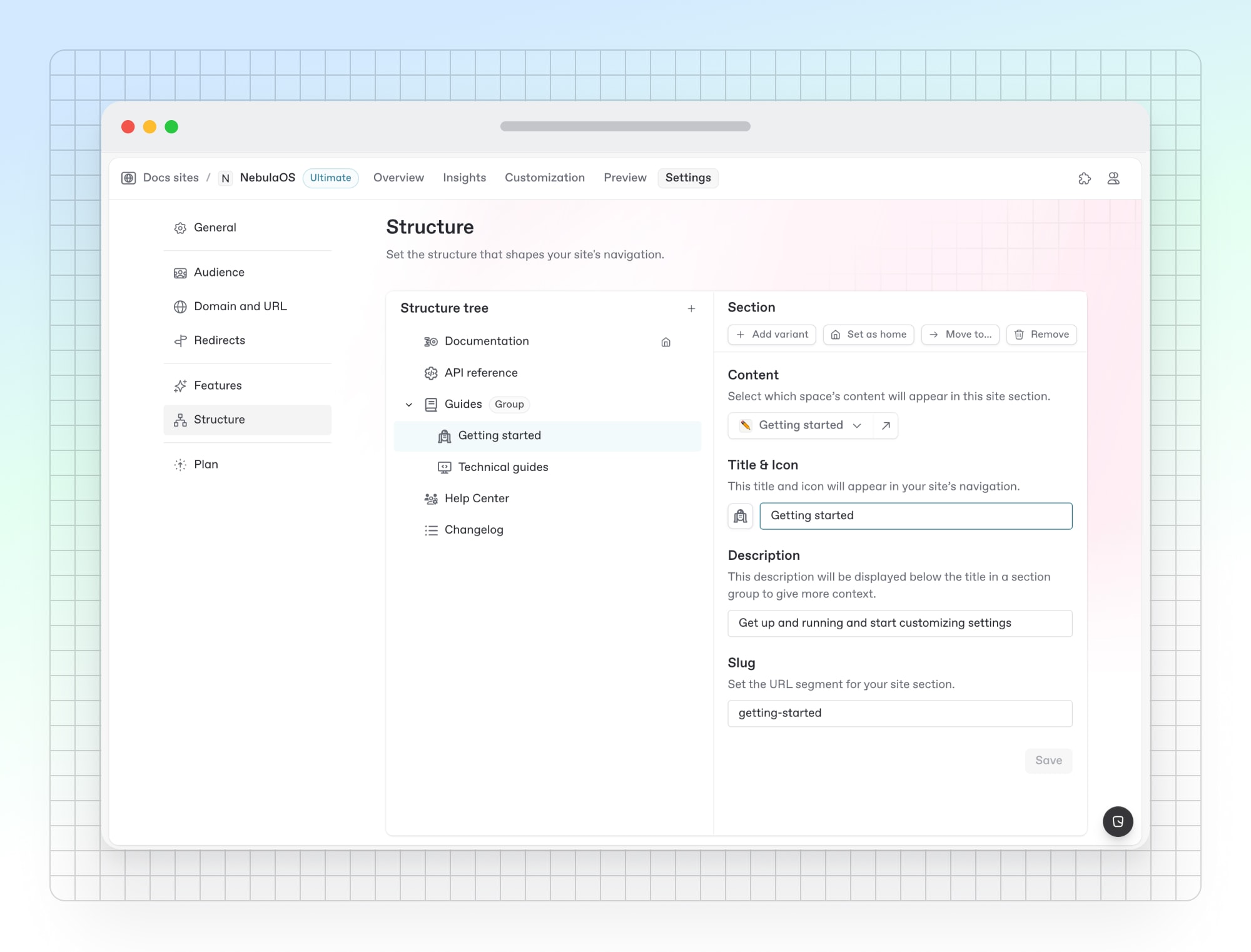The image size is (1251, 952).
Task: Open Getting started space in new view arrow
Action: coord(886,425)
